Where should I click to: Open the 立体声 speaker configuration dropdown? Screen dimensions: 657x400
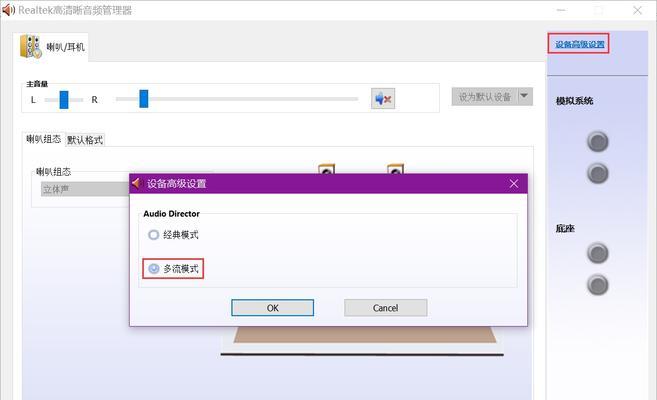click(85, 189)
